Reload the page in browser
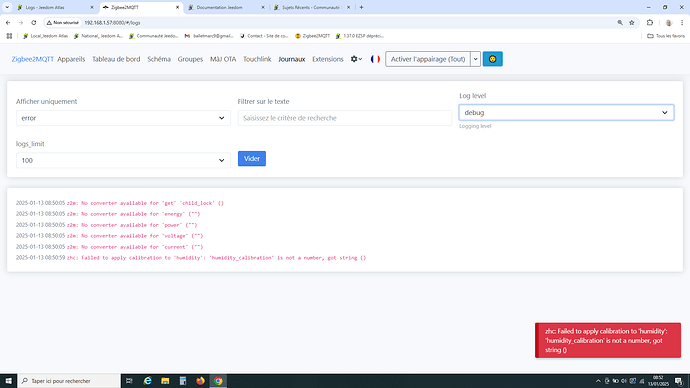The image size is (690, 388). [x=33, y=22]
